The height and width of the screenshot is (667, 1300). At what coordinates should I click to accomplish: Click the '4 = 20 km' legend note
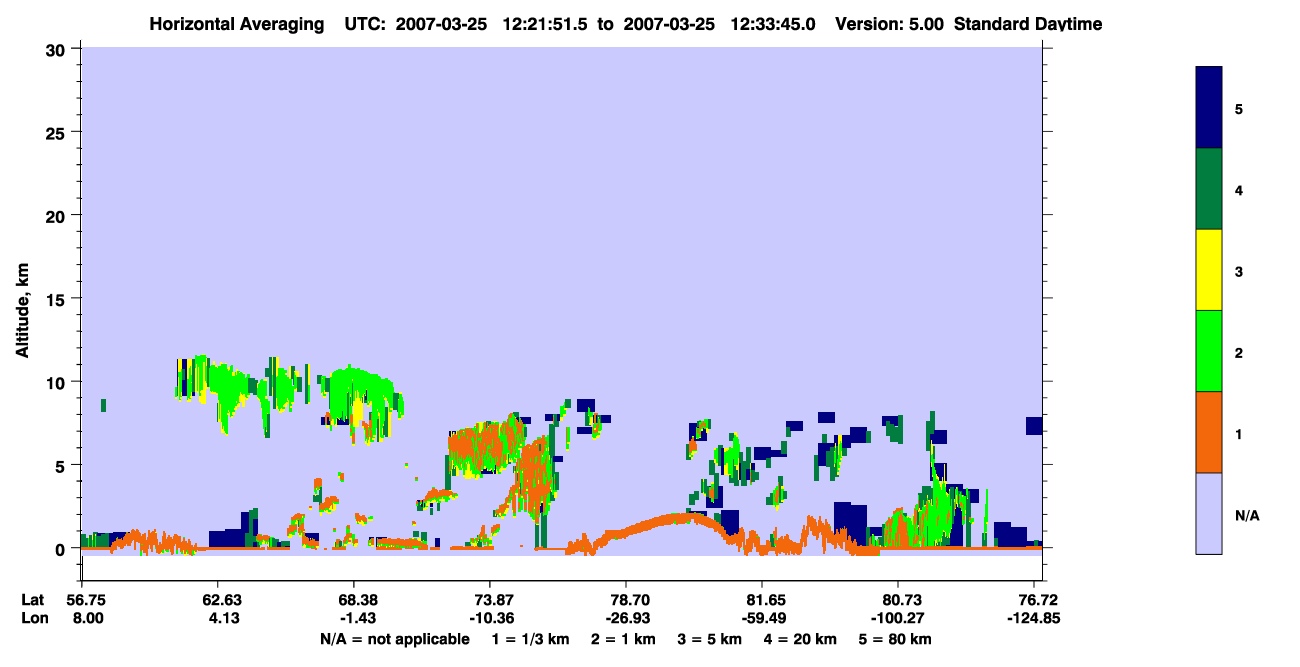click(x=802, y=639)
